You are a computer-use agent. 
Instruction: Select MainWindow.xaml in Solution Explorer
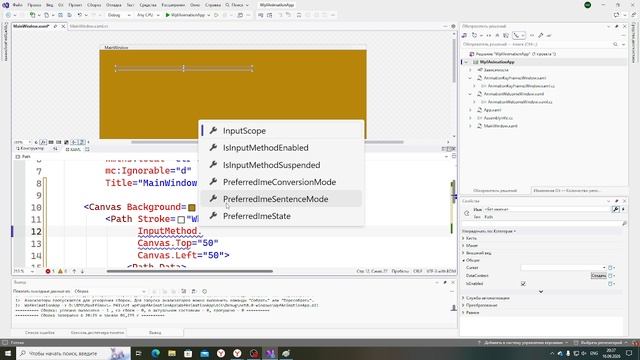[x=500, y=126]
